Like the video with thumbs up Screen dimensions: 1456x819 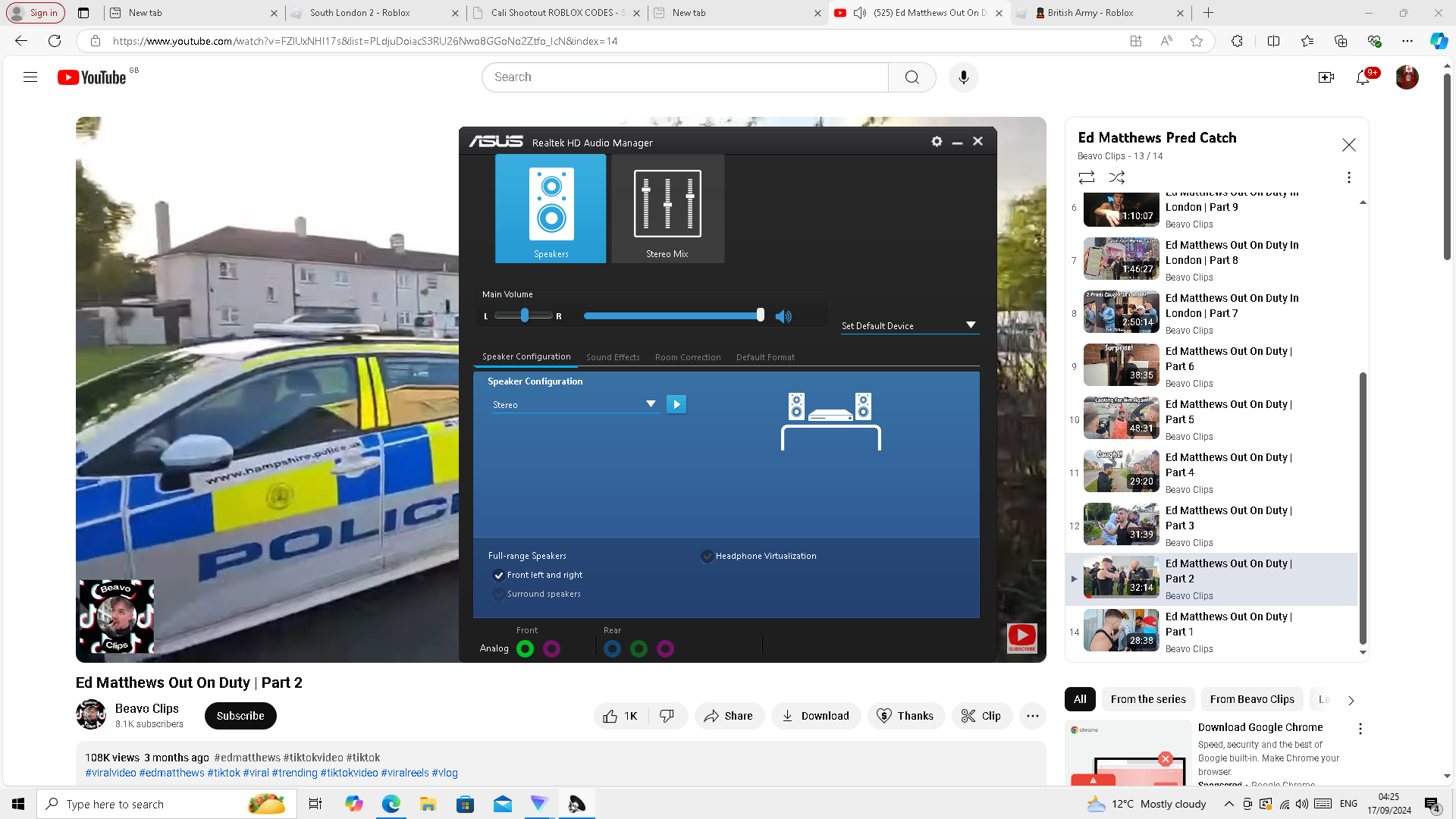pyautogui.click(x=621, y=716)
